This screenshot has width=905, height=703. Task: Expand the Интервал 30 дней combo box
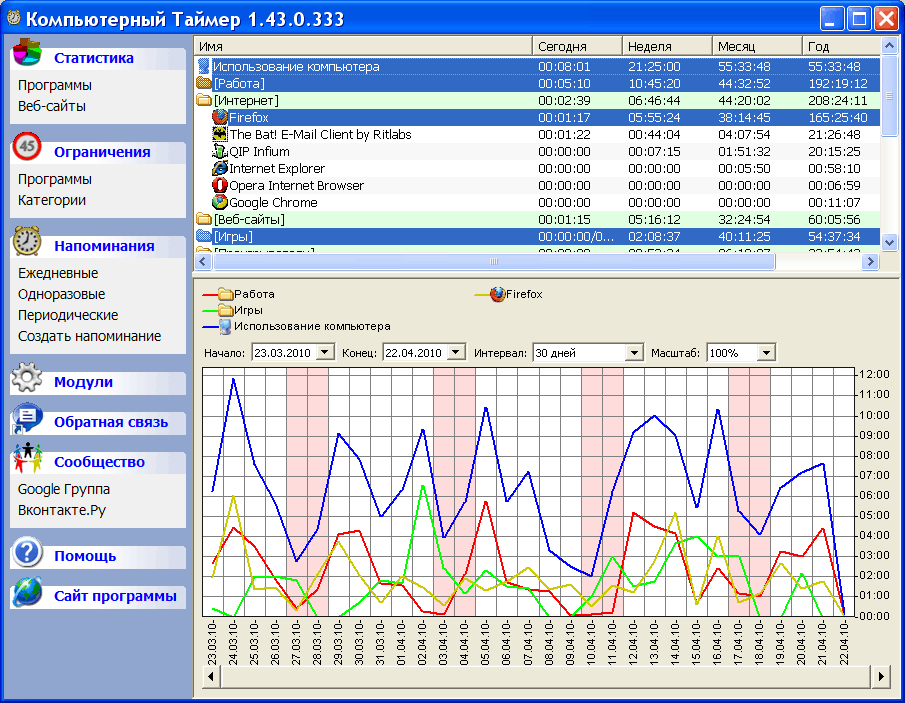coord(633,353)
